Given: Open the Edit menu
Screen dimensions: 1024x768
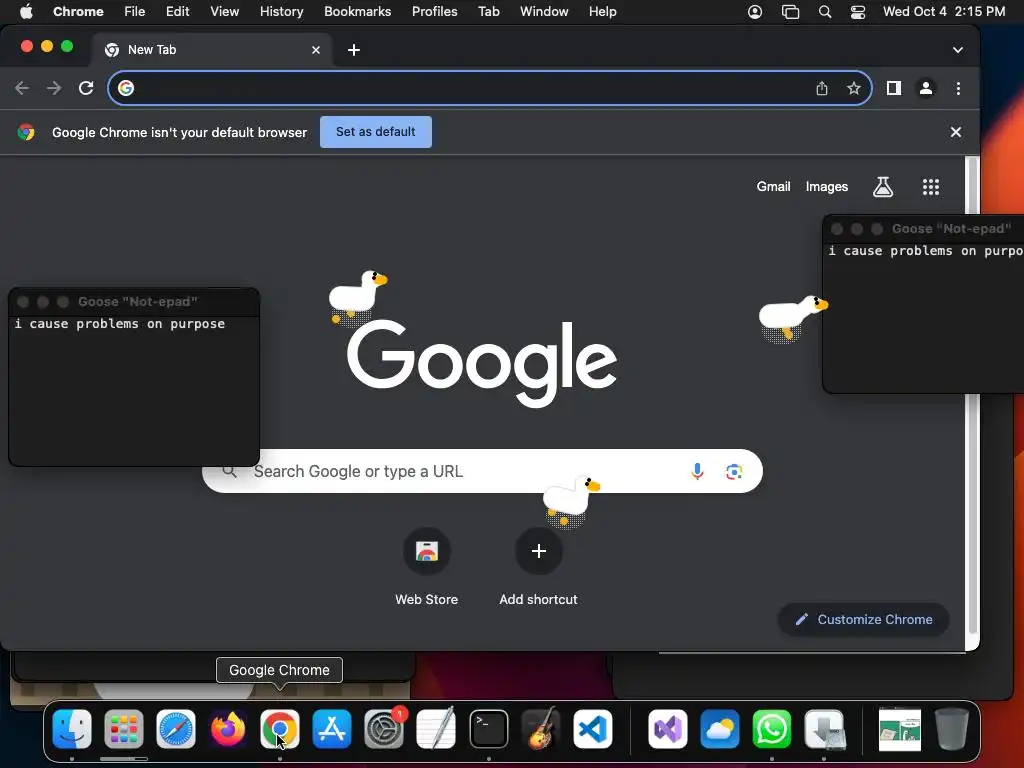Looking at the screenshot, I should coord(177,12).
